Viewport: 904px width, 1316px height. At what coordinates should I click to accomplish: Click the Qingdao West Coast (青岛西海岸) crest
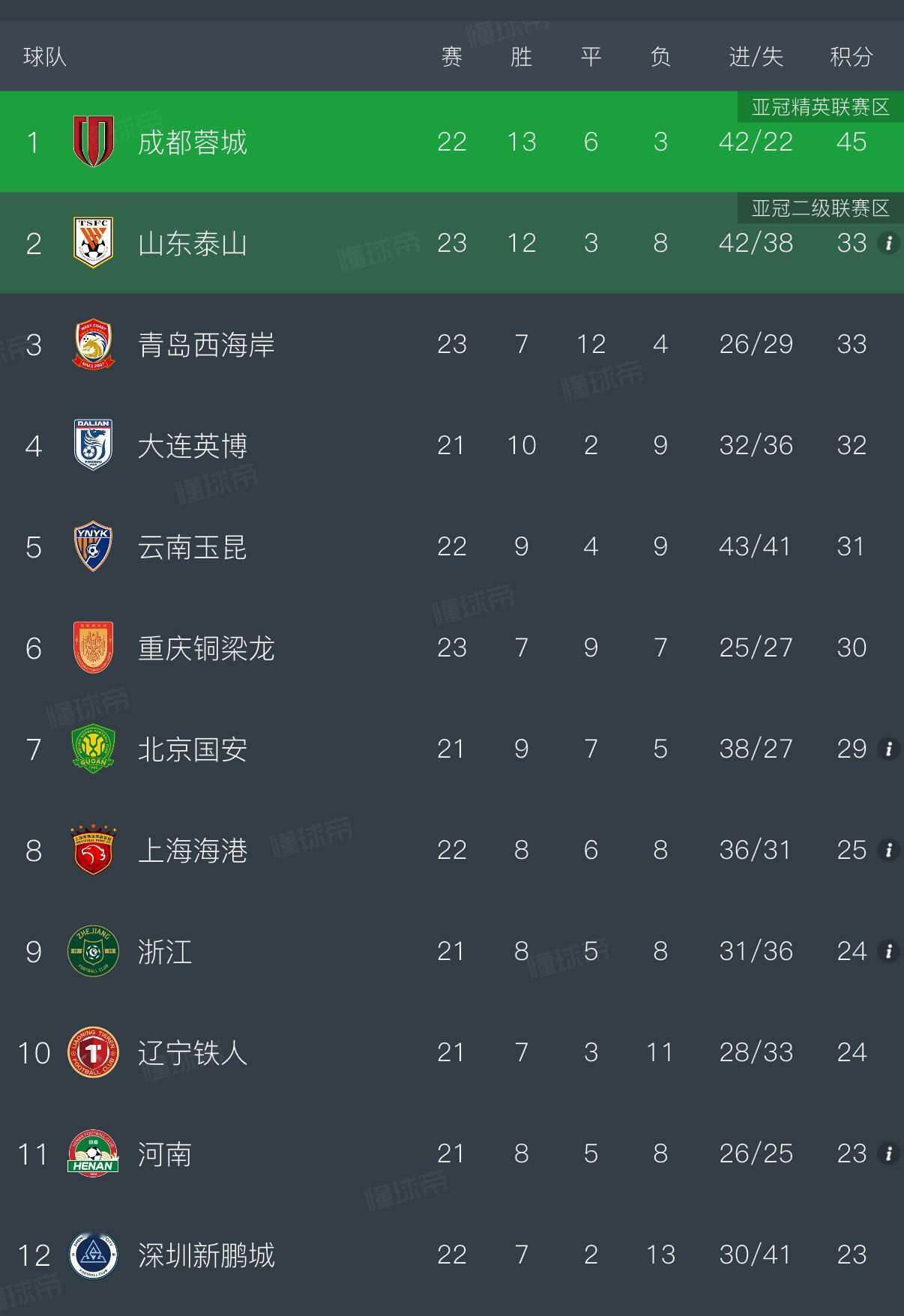(x=93, y=344)
